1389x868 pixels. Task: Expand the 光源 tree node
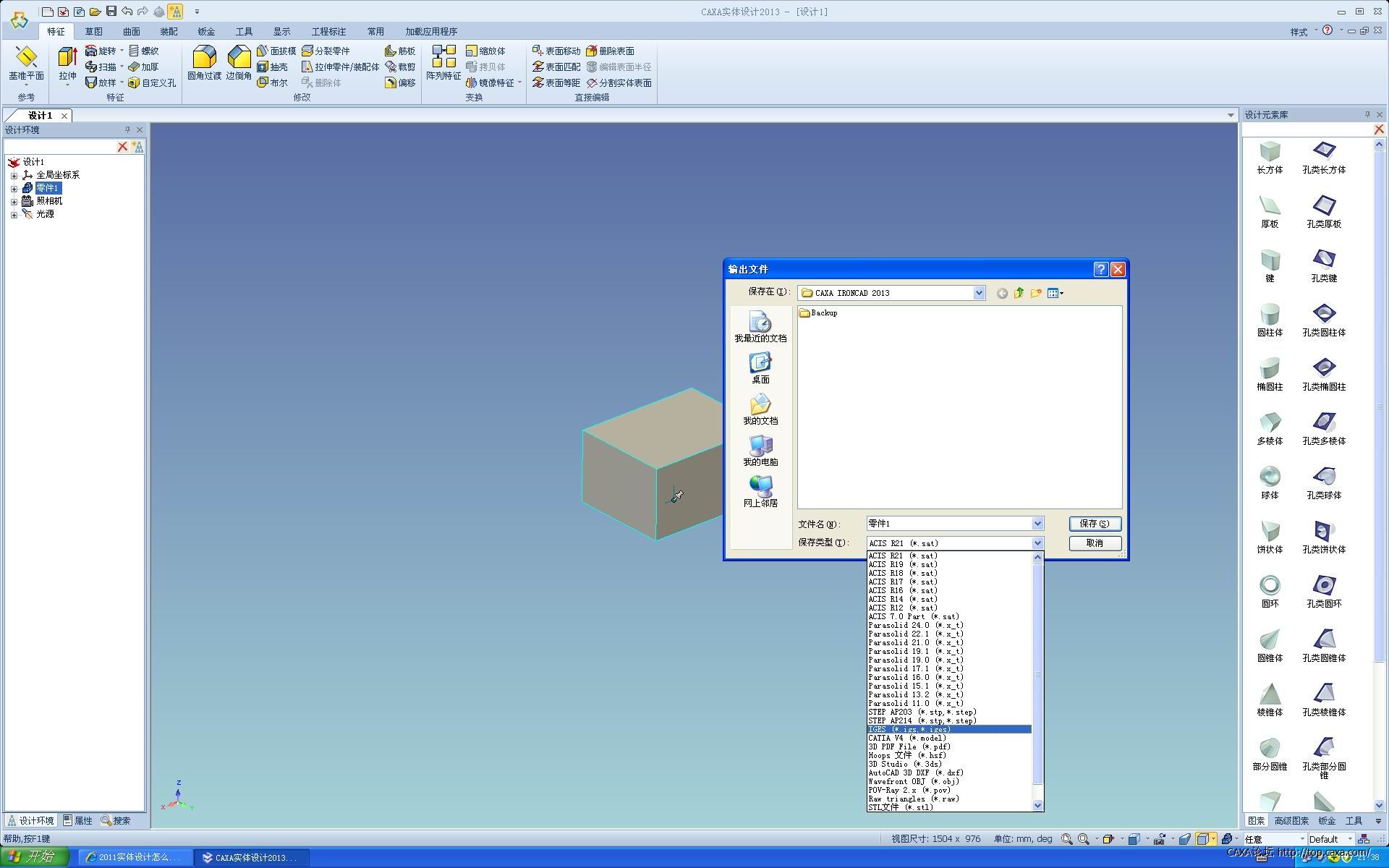click(14, 214)
